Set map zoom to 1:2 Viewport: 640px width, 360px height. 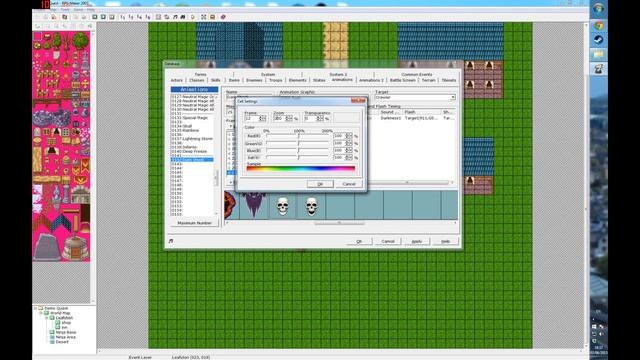click(x=131, y=17)
